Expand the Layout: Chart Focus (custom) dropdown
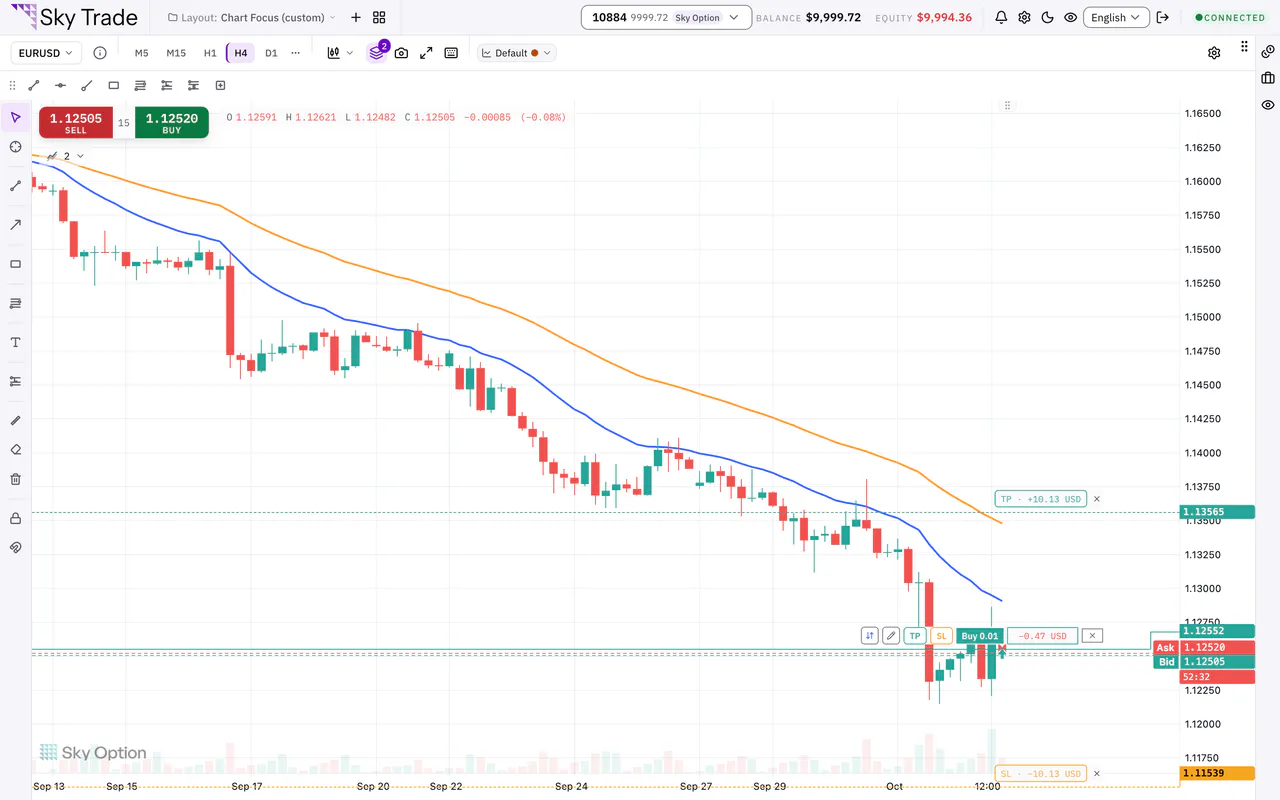Image resolution: width=1280 pixels, height=800 pixels. tap(252, 17)
